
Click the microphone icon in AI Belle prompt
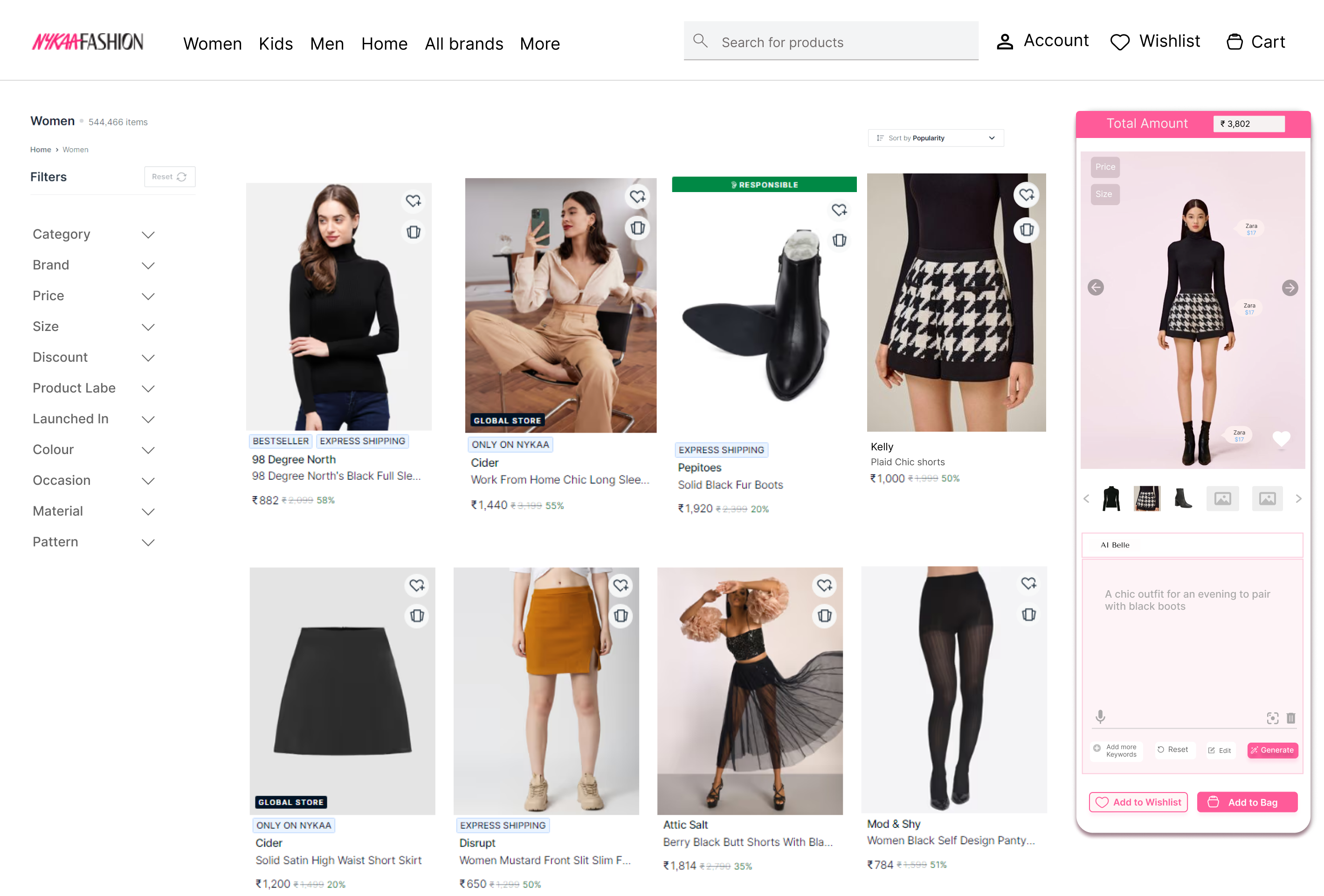[x=1100, y=717]
